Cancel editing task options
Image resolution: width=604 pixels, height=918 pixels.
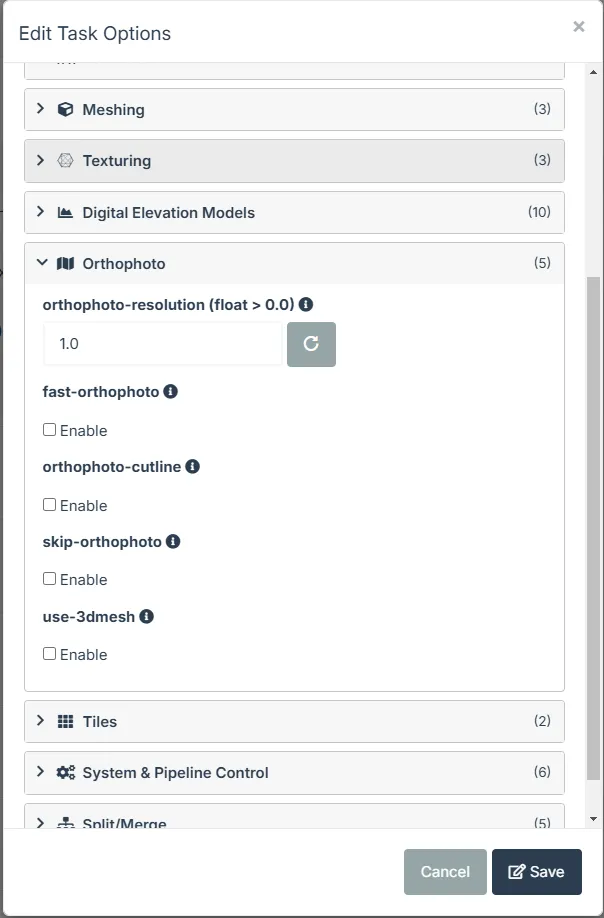[x=445, y=872]
